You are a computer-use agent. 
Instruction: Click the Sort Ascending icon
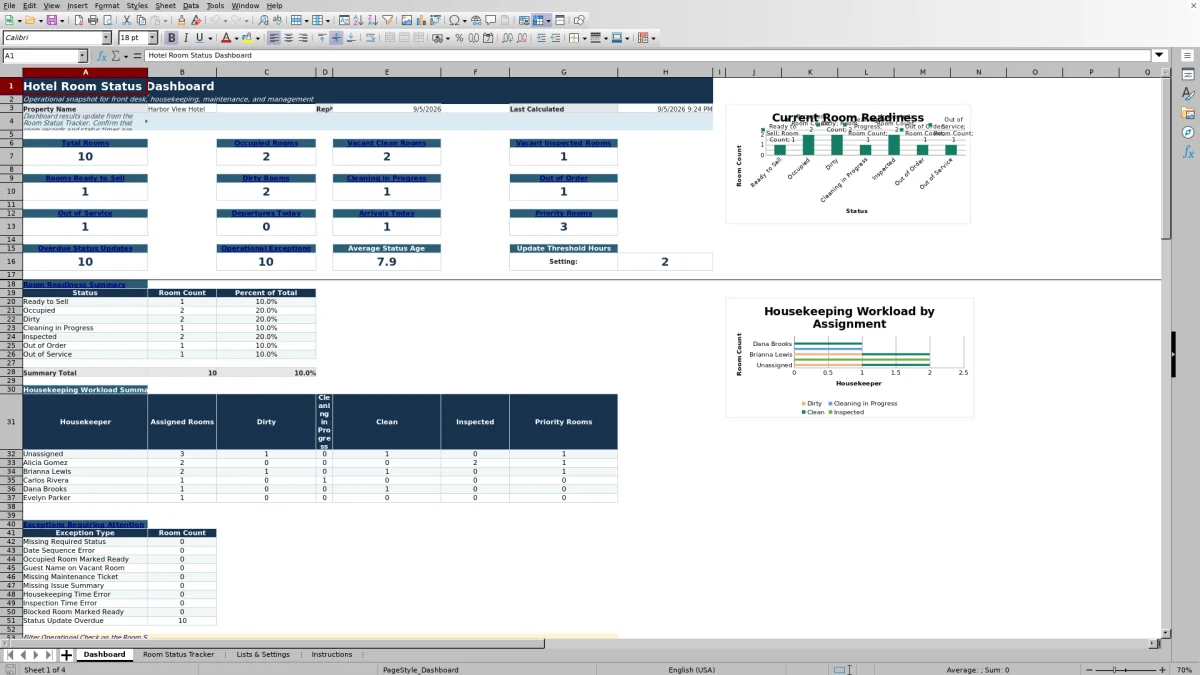pyautogui.click(x=358, y=20)
